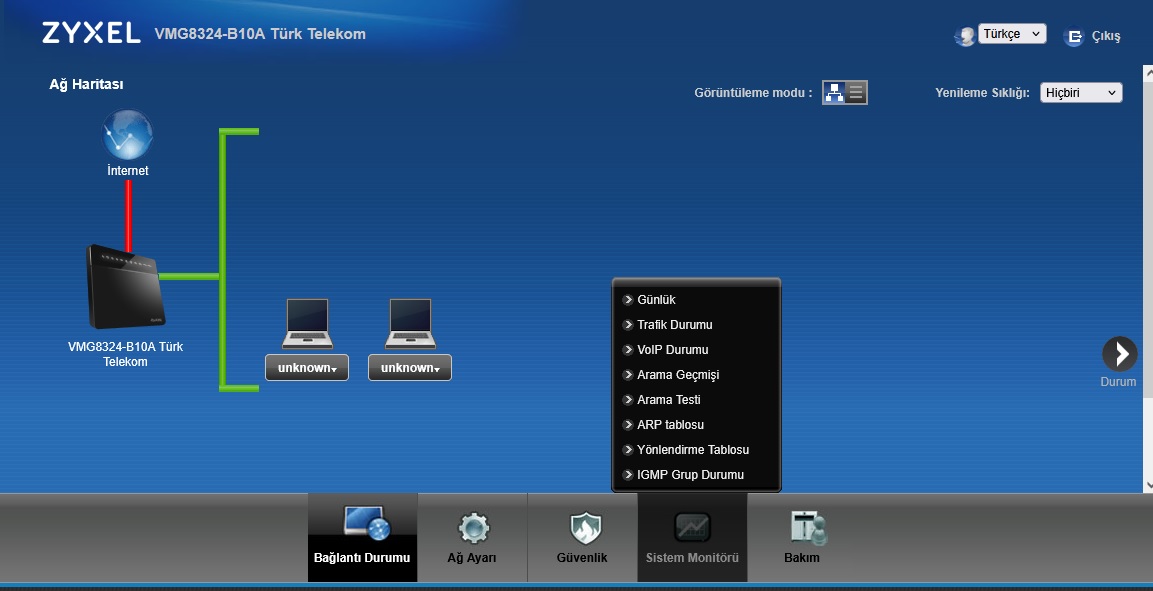Click the Görüntüleme modu label
Image resolution: width=1153 pixels, height=591 pixels.
(x=754, y=93)
